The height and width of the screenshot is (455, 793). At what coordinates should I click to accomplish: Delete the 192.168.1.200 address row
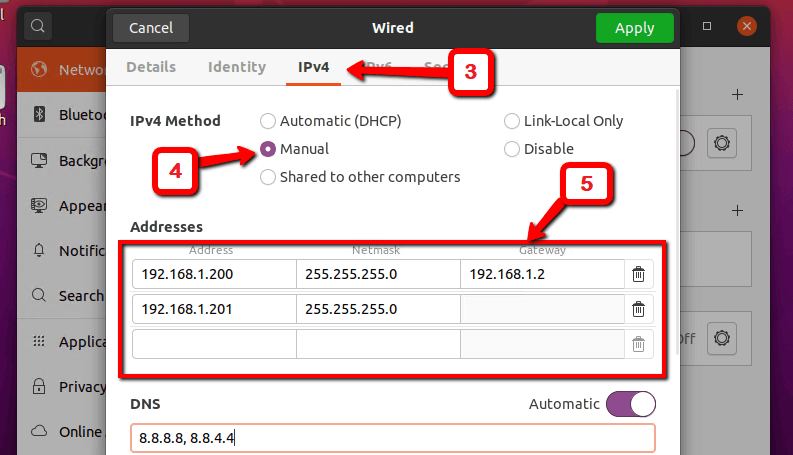point(638,274)
